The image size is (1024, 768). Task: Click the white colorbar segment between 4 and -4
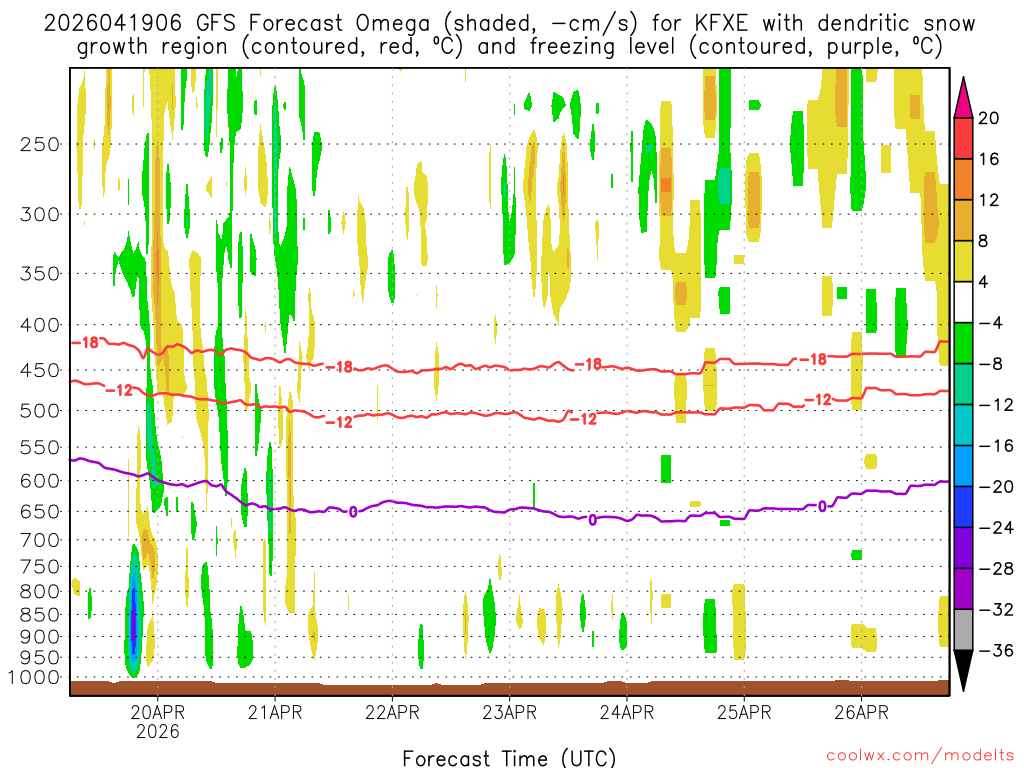[x=964, y=301]
